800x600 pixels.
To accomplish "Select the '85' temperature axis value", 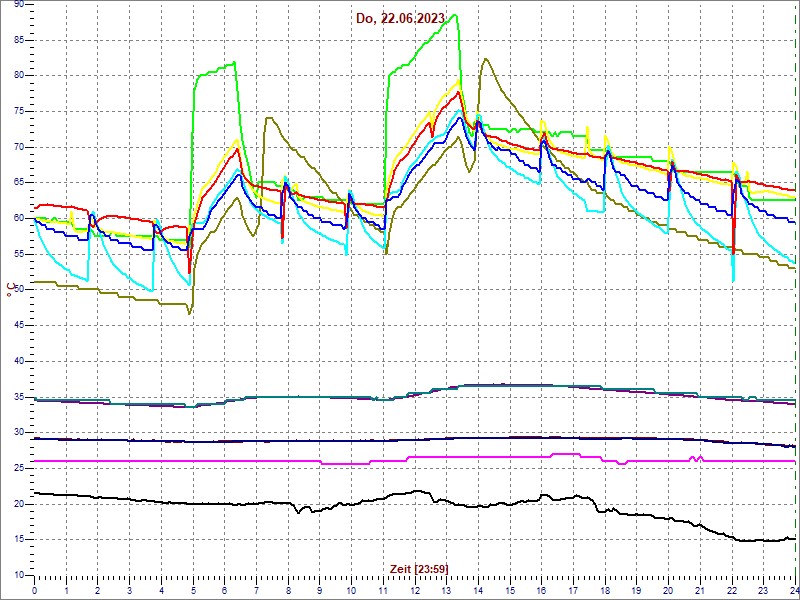I will click(20, 40).
